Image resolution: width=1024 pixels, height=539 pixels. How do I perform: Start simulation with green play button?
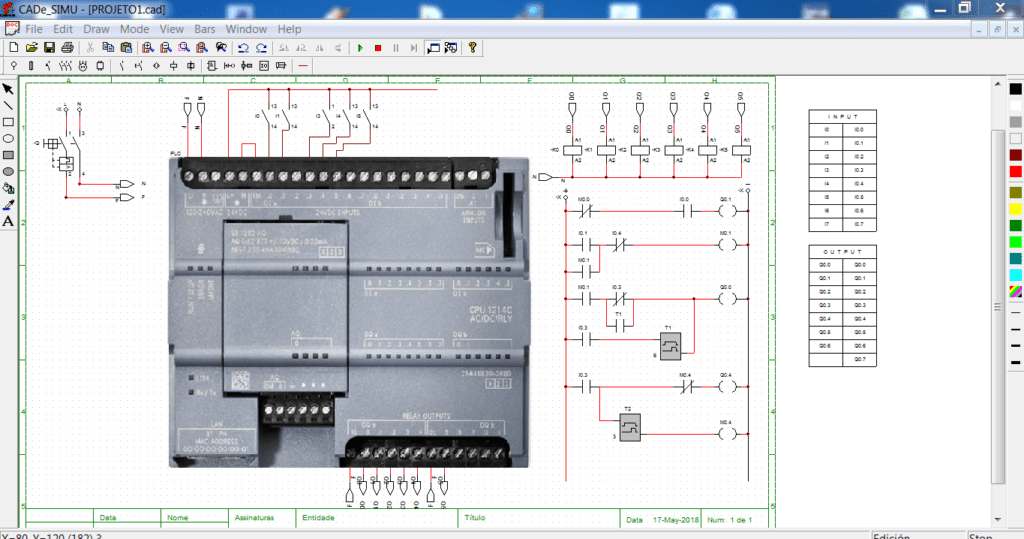click(360, 48)
